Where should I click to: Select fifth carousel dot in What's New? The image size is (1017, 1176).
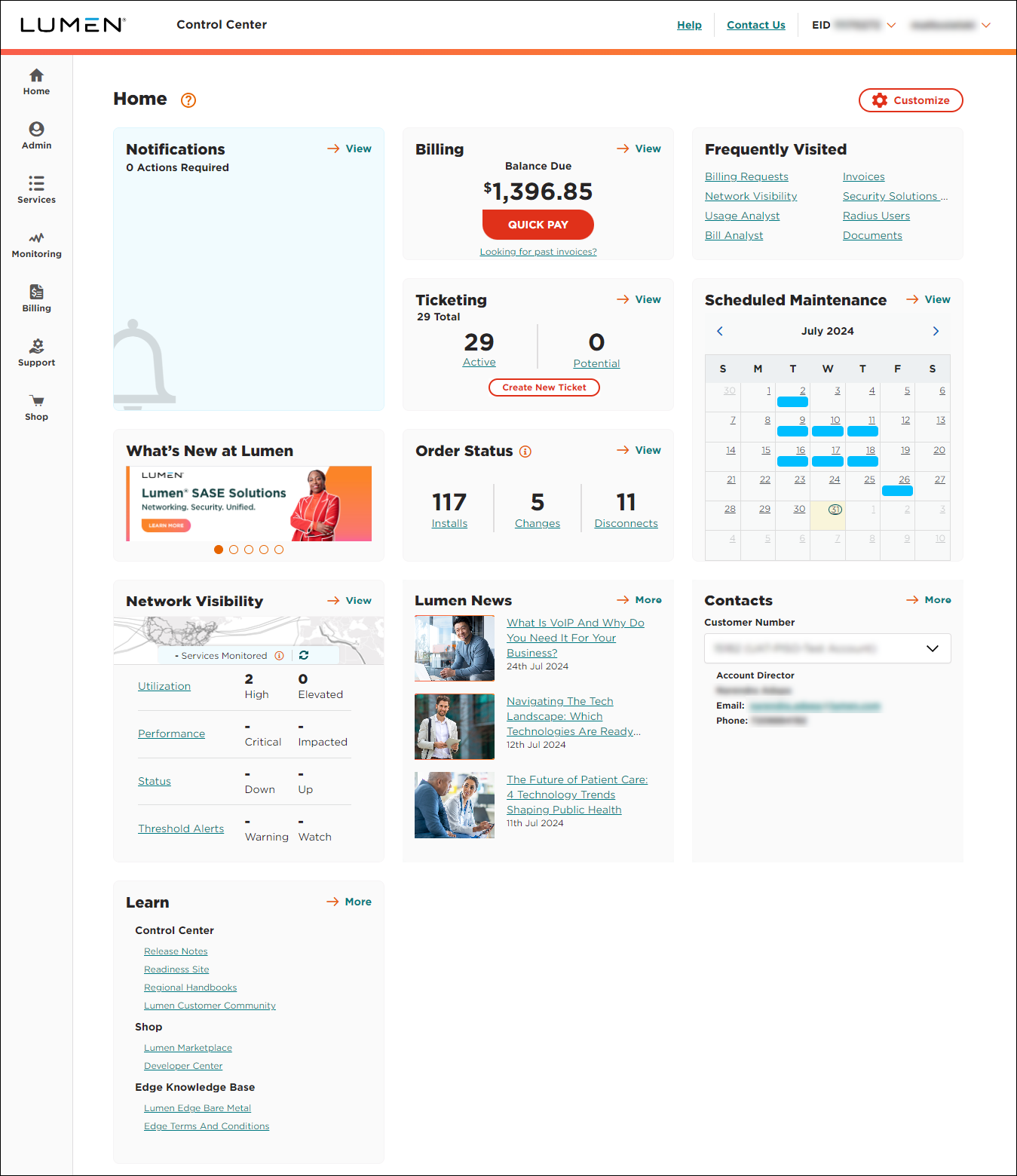pyautogui.click(x=279, y=550)
